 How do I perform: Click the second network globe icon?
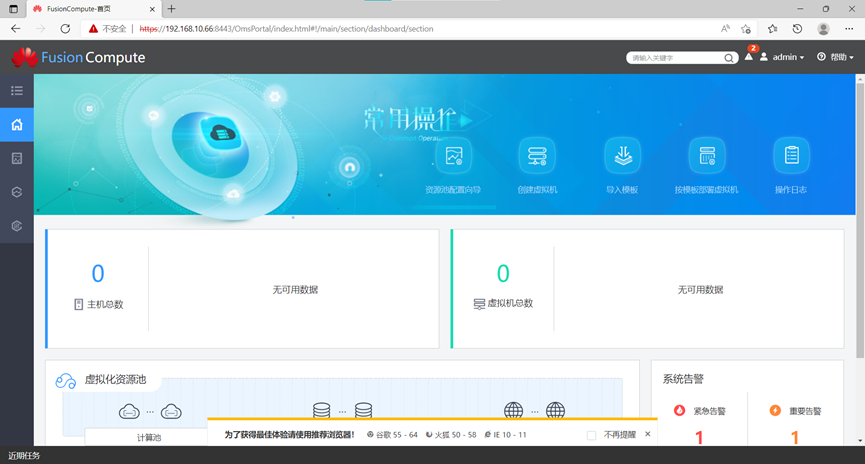pyautogui.click(x=556, y=410)
